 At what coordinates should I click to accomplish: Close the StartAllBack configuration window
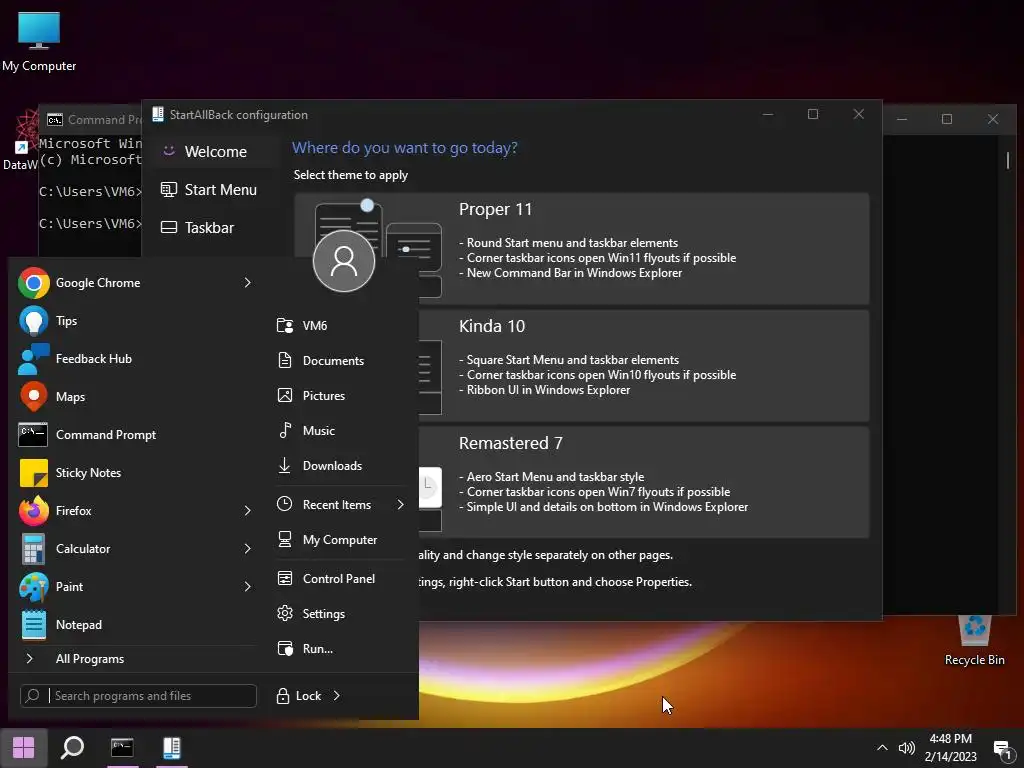tap(859, 114)
